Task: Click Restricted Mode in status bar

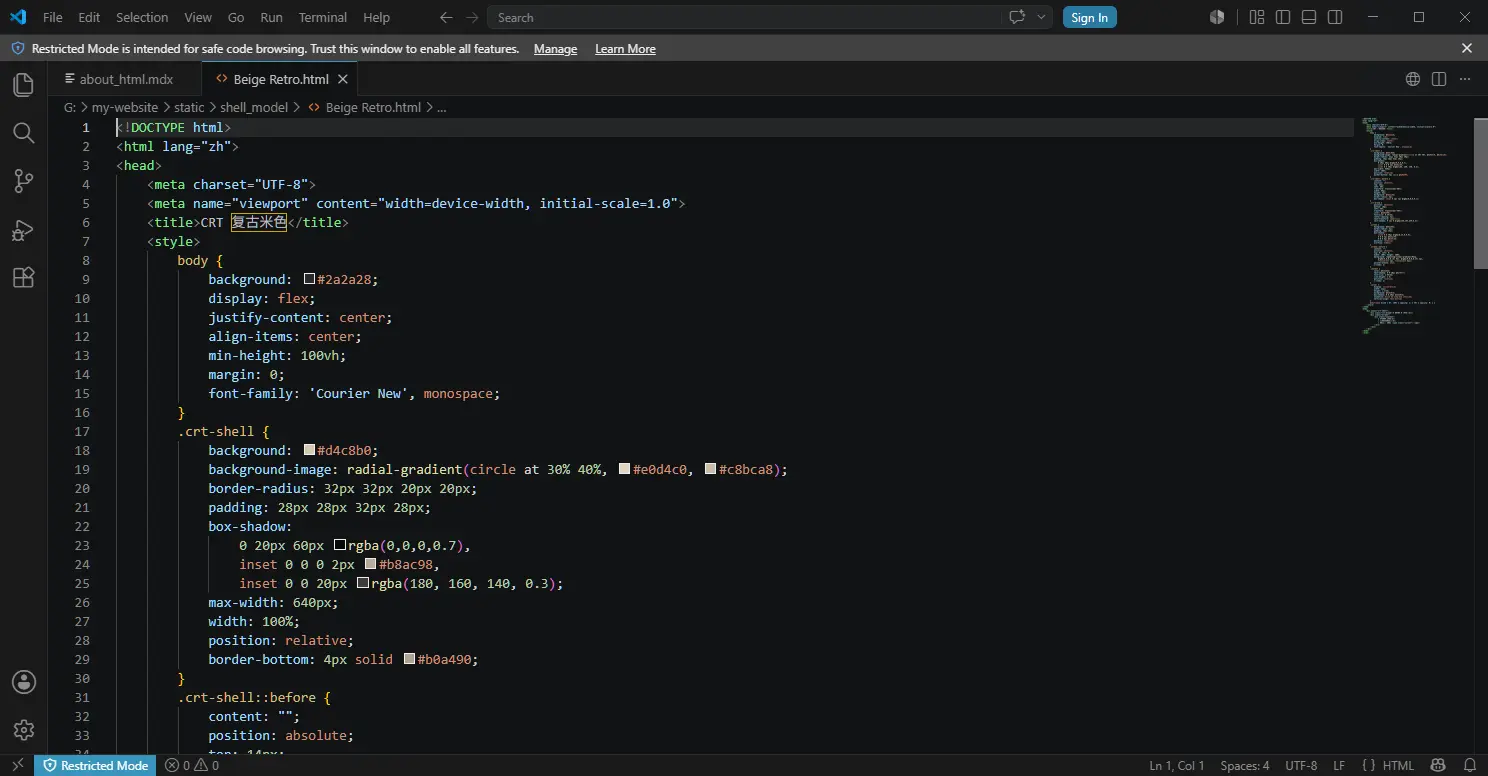Action: coord(95,765)
